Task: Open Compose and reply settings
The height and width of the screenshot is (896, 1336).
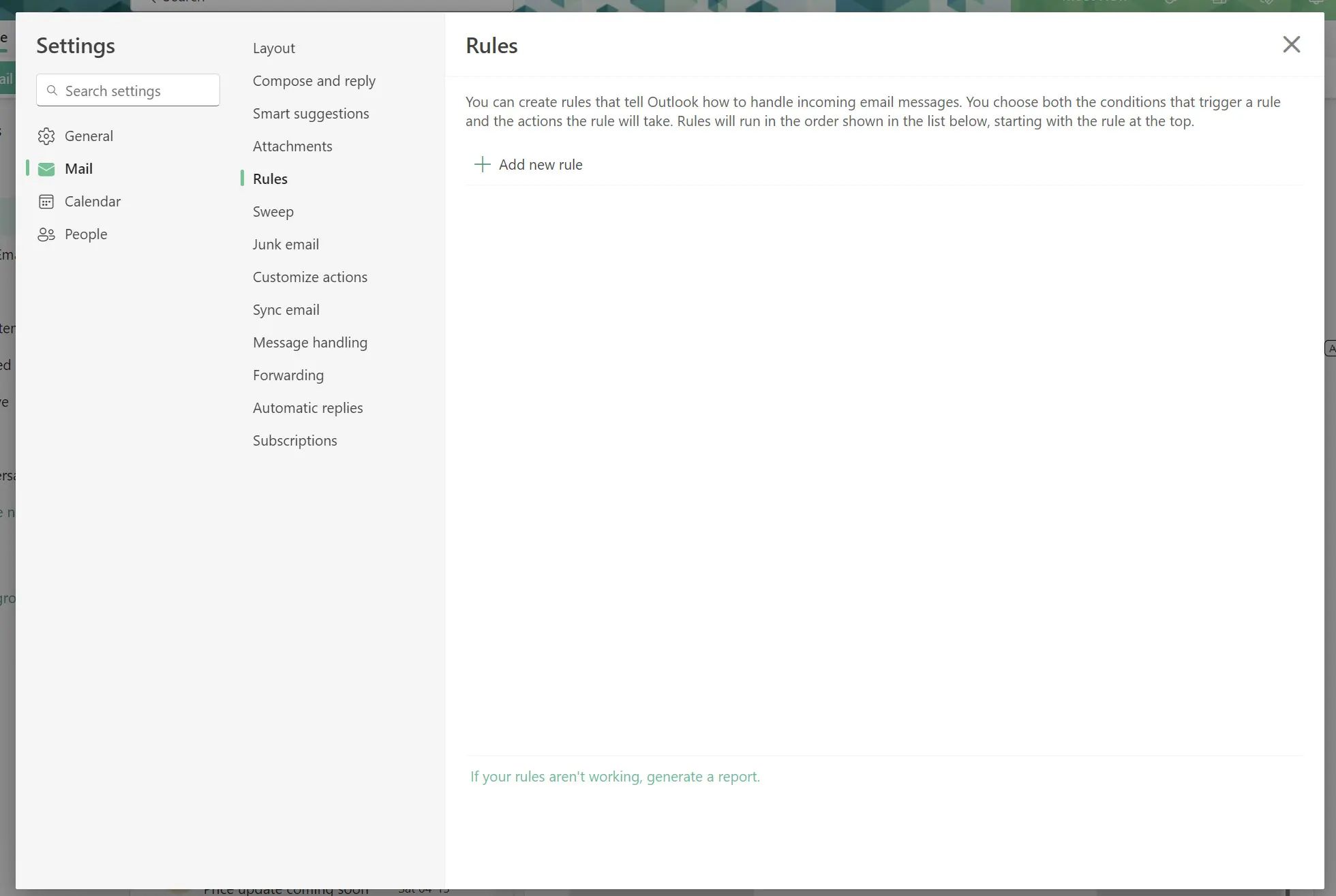Action: point(314,81)
